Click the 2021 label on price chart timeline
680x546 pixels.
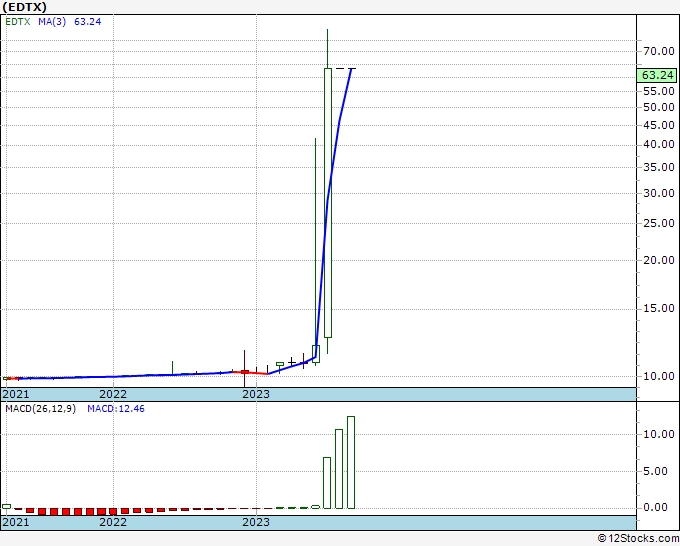[x=16, y=394]
